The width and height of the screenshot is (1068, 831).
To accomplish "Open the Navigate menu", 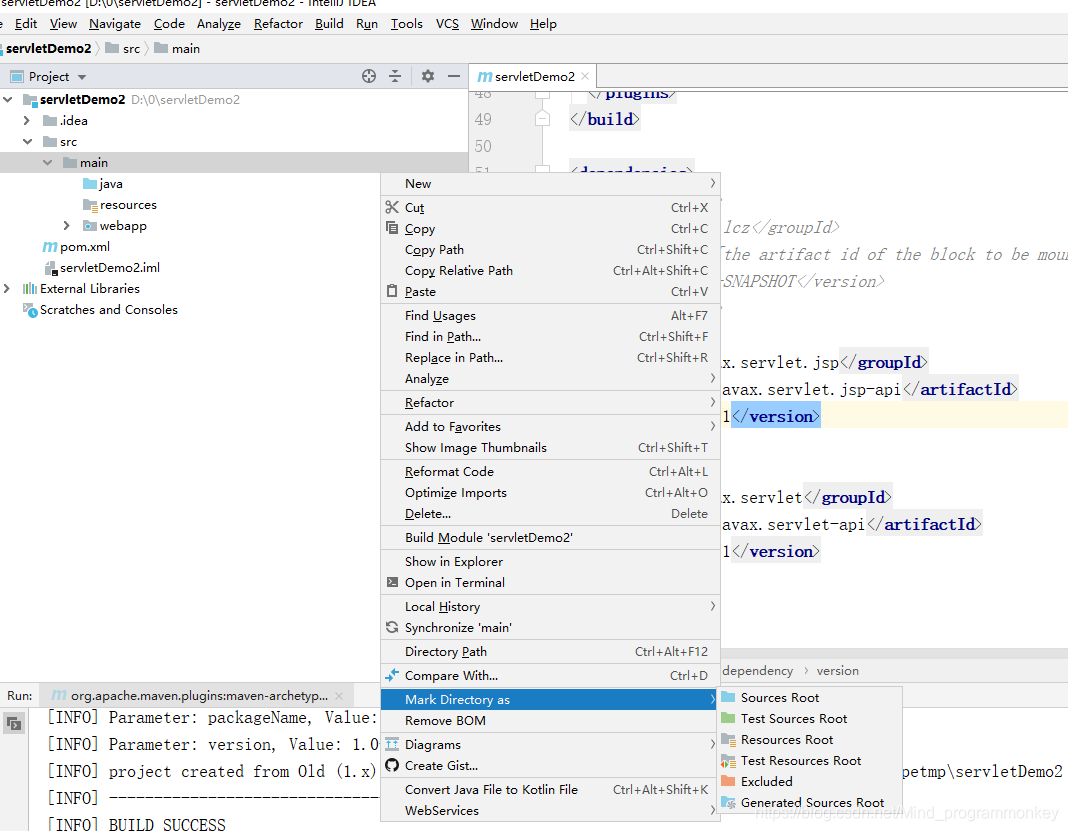I will tap(114, 24).
